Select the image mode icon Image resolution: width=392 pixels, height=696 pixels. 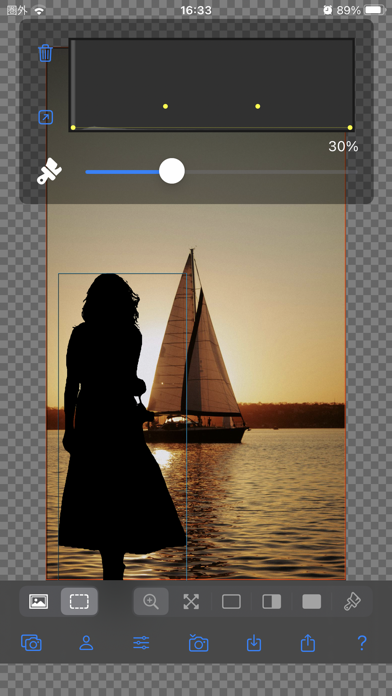[39, 601]
